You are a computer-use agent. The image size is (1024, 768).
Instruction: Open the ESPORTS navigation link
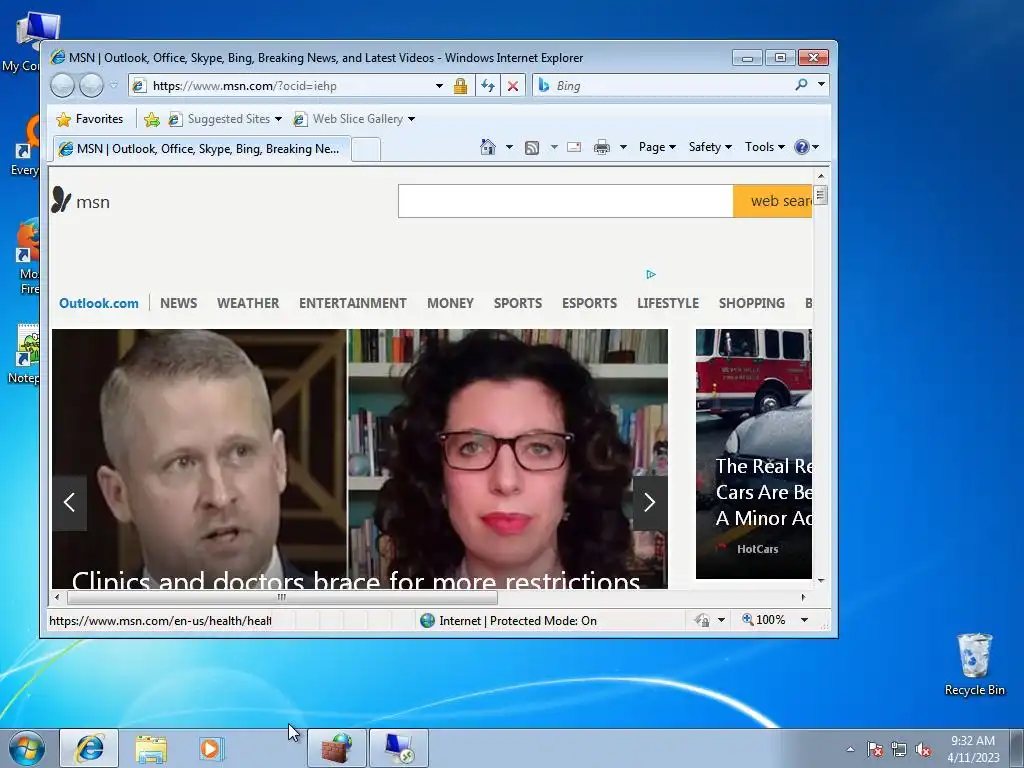point(589,303)
